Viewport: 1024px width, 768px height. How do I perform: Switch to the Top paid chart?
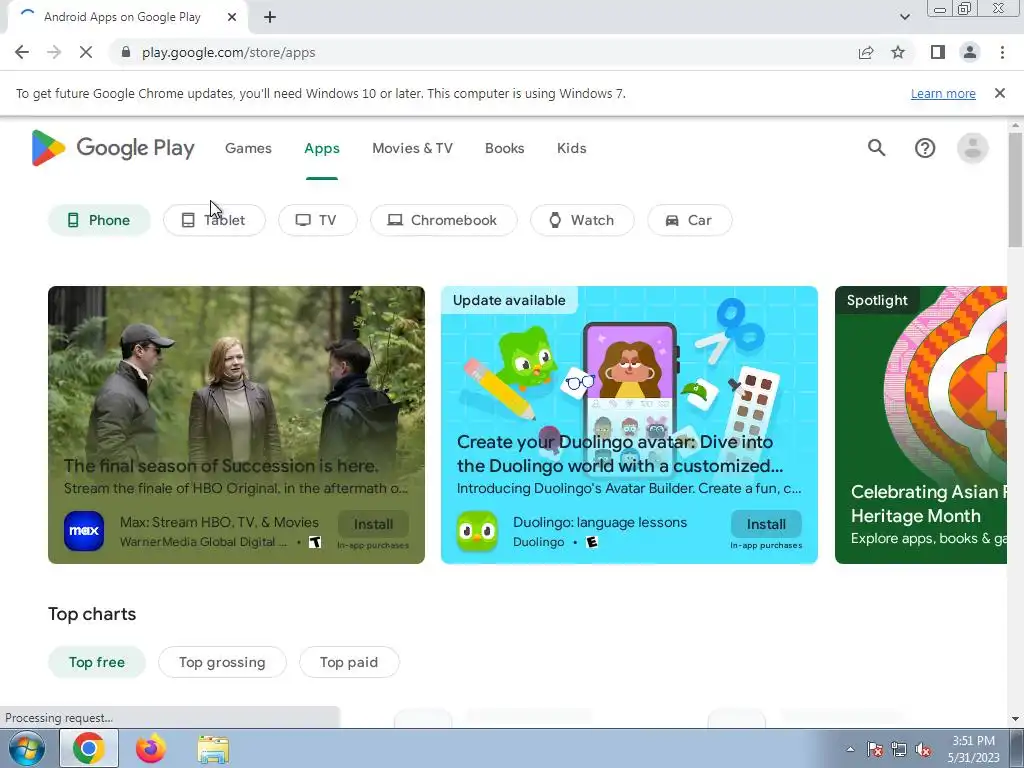(349, 662)
